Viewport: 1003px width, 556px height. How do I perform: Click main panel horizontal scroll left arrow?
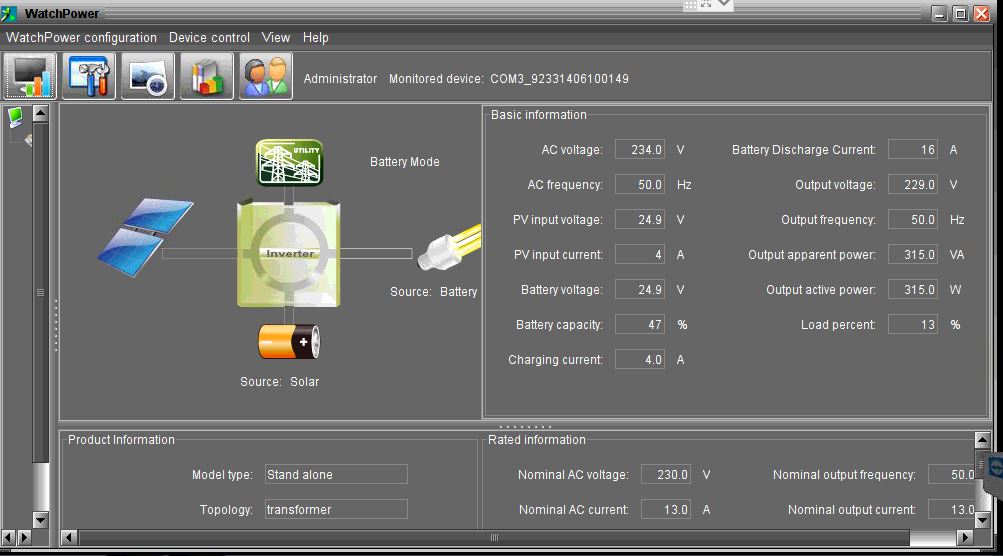click(x=69, y=537)
